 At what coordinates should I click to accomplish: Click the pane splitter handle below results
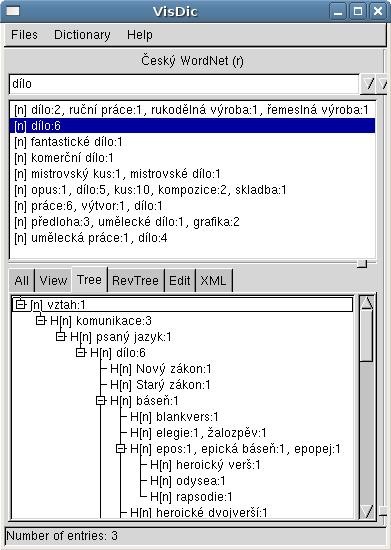[x=362, y=263]
